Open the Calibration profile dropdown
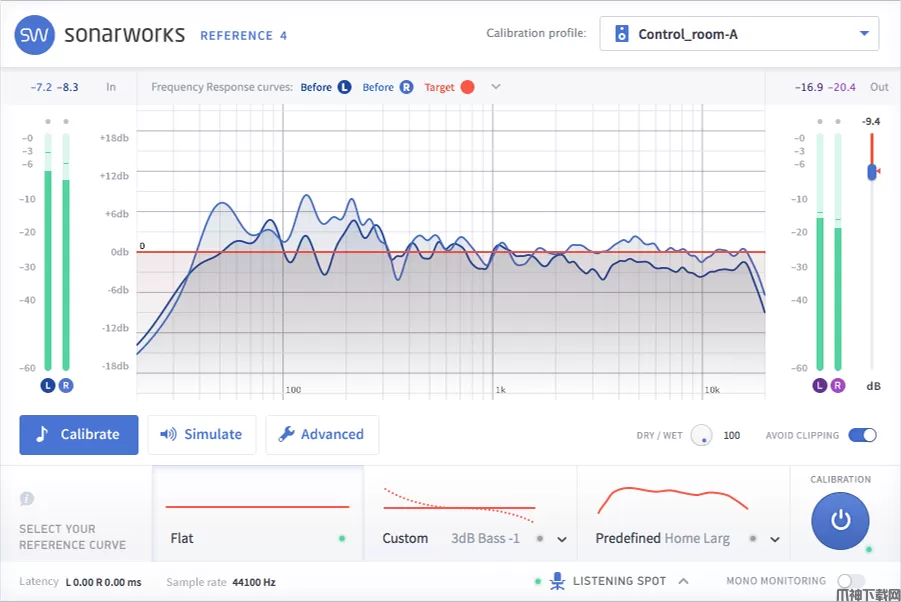 739,34
